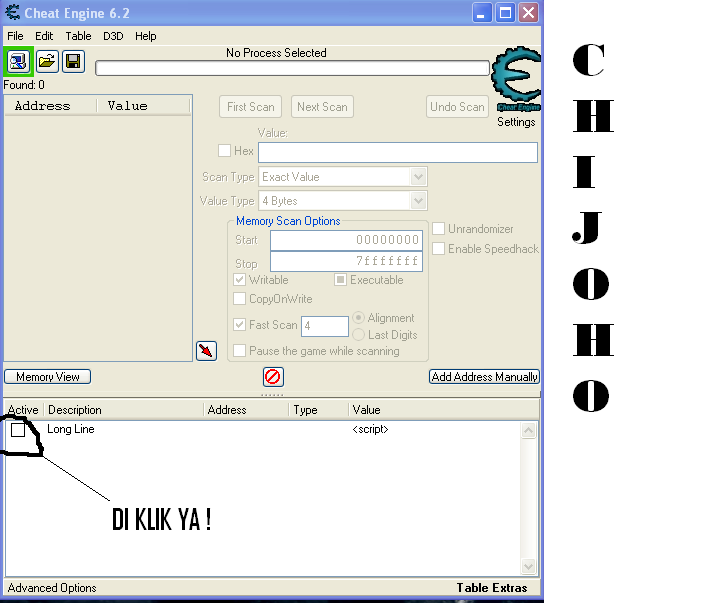Click the Cheat Engine title bar icon
The height and width of the screenshot is (603, 720).
12,12
